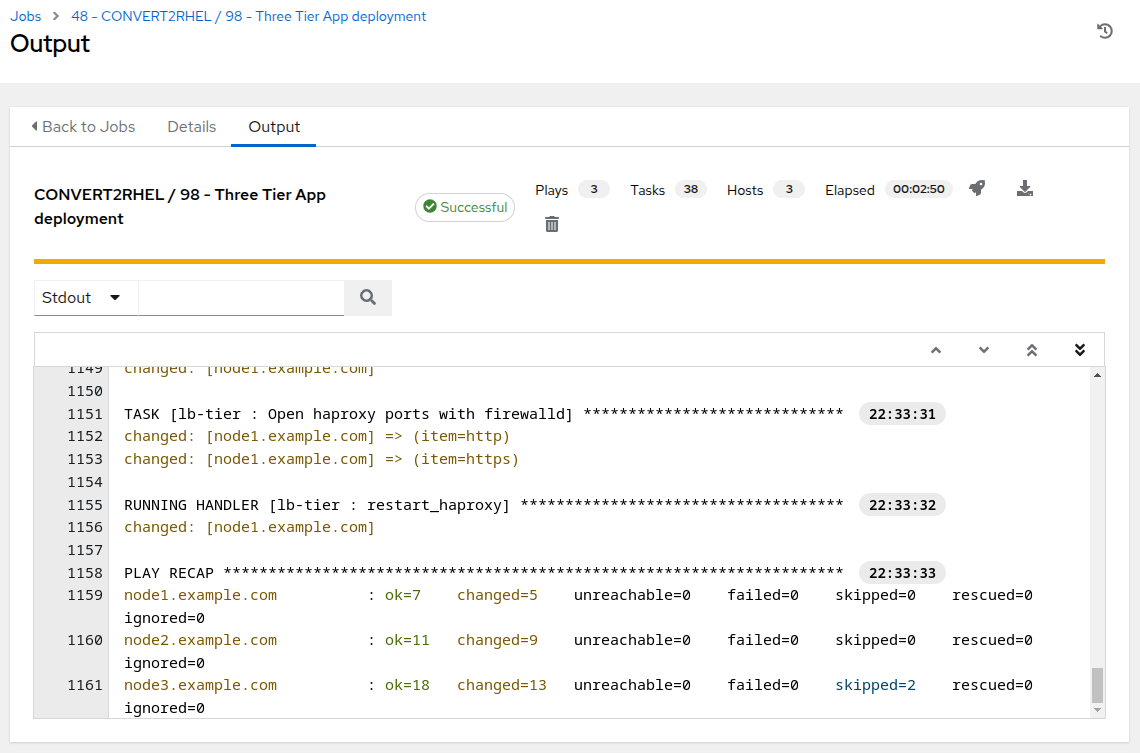Click the item=http changed line
The height and width of the screenshot is (753, 1140).
pos(317,436)
